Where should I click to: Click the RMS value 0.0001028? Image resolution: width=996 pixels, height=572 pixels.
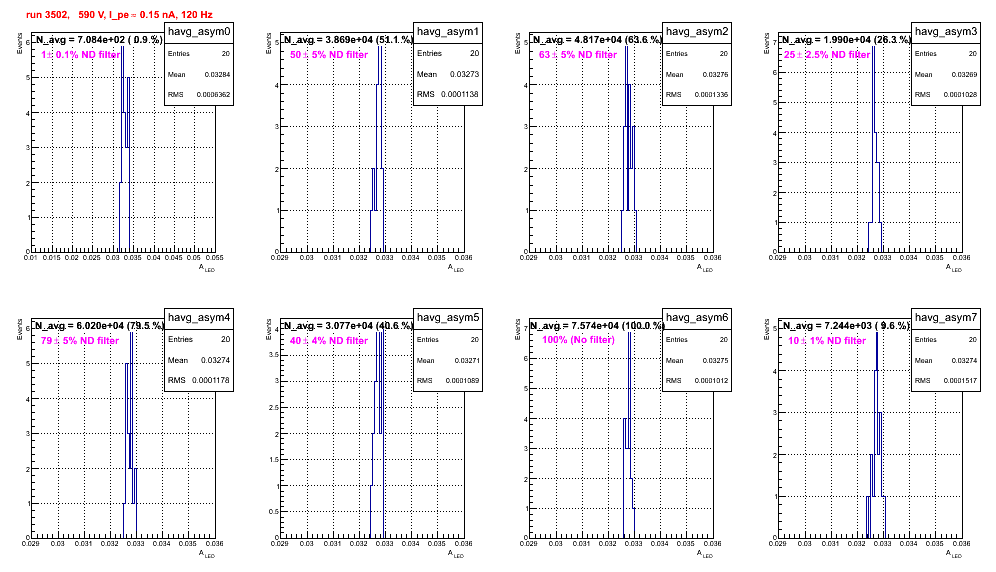pos(960,95)
